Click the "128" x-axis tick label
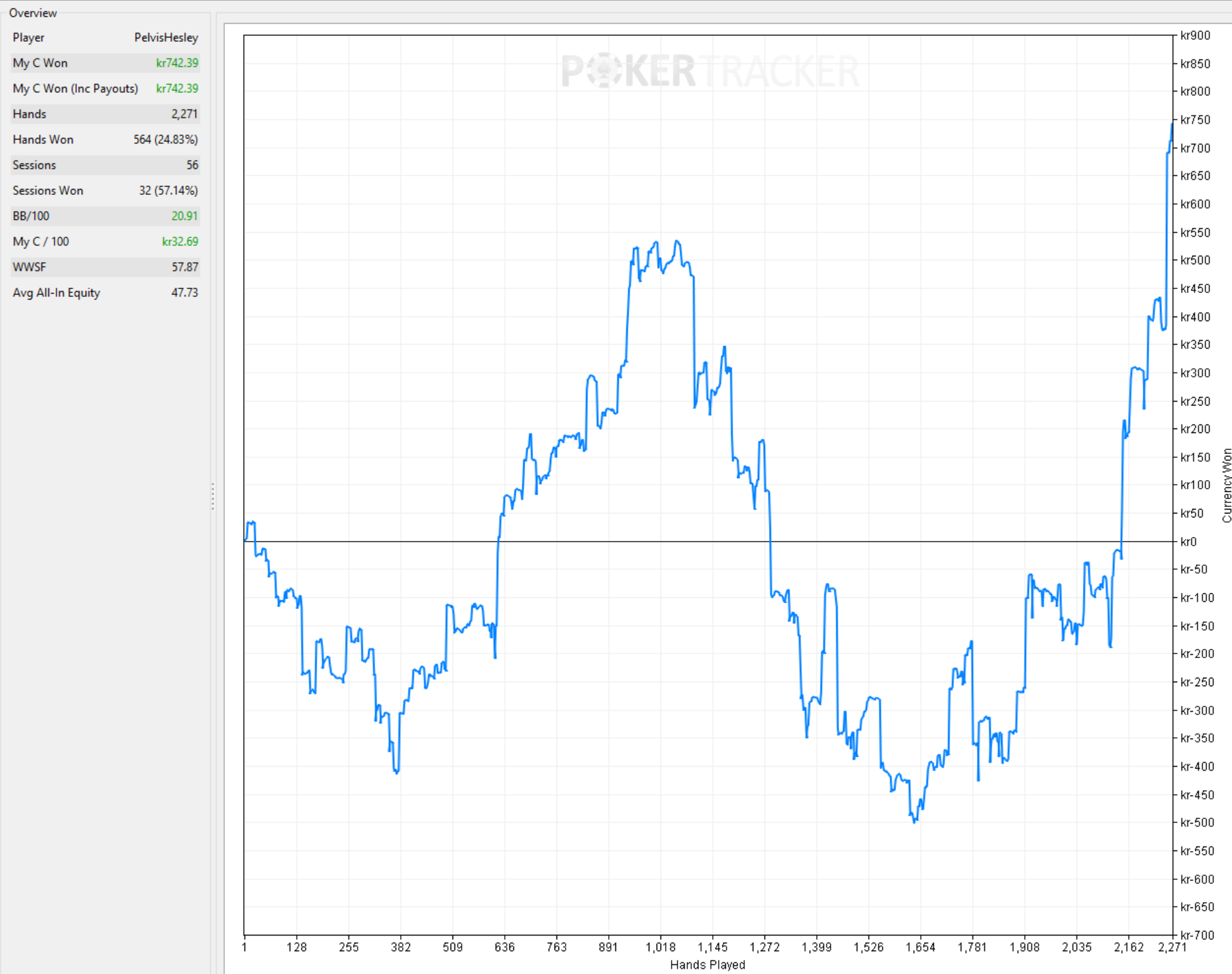This screenshot has width=1232, height=974. click(296, 947)
